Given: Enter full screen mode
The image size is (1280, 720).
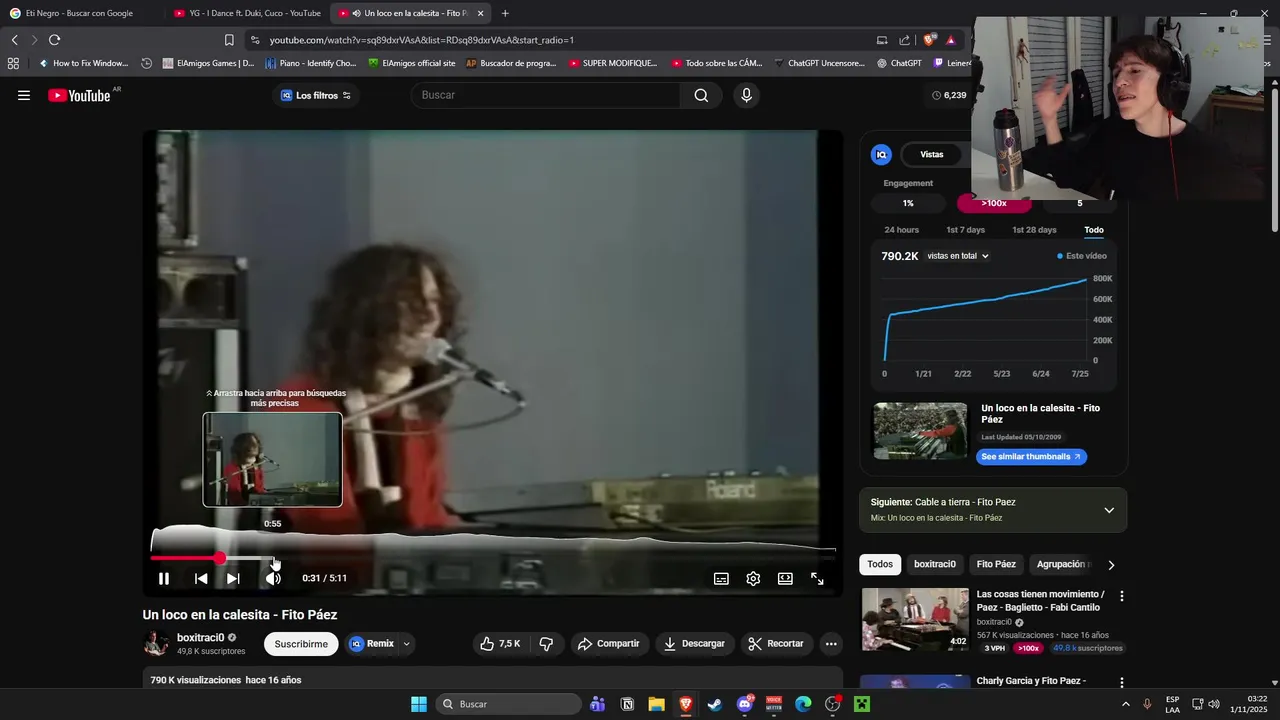Looking at the screenshot, I should (x=817, y=578).
